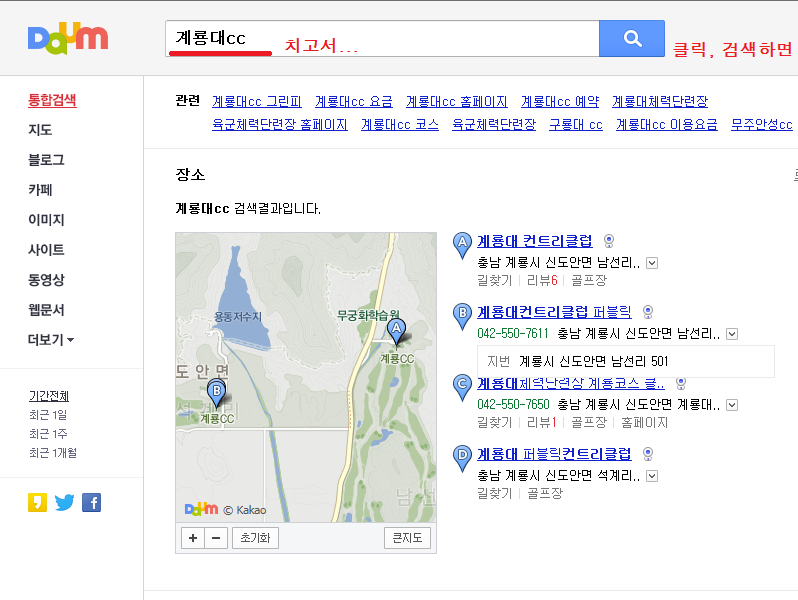Open the 동영상 search tab

click(46, 280)
